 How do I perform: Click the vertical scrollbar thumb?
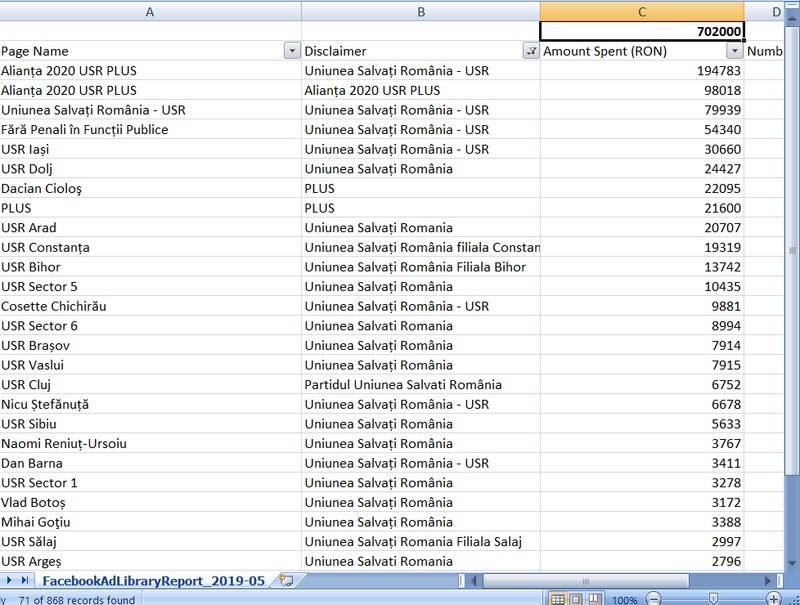[x=792, y=250]
